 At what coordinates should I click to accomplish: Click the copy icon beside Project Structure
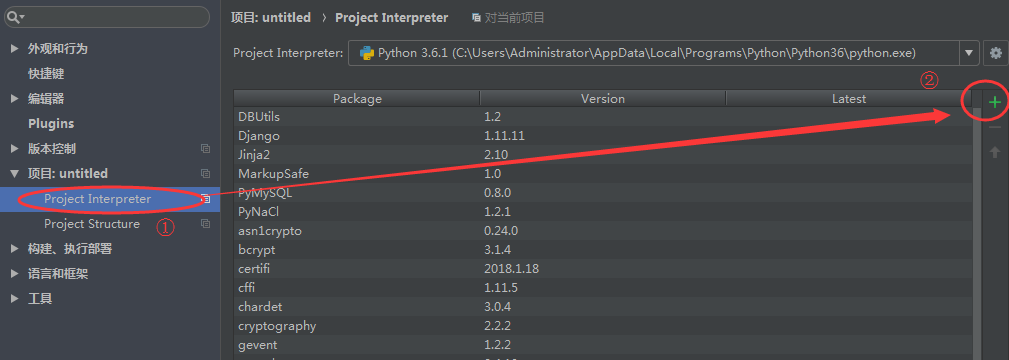pyautogui.click(x=205, y=224)
